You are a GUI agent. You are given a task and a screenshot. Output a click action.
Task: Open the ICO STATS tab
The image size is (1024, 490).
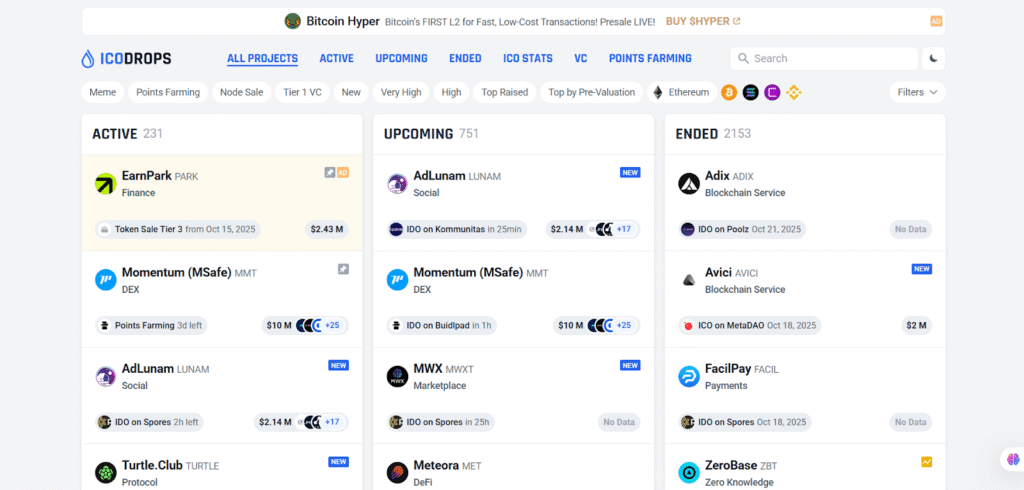point(528,59)
